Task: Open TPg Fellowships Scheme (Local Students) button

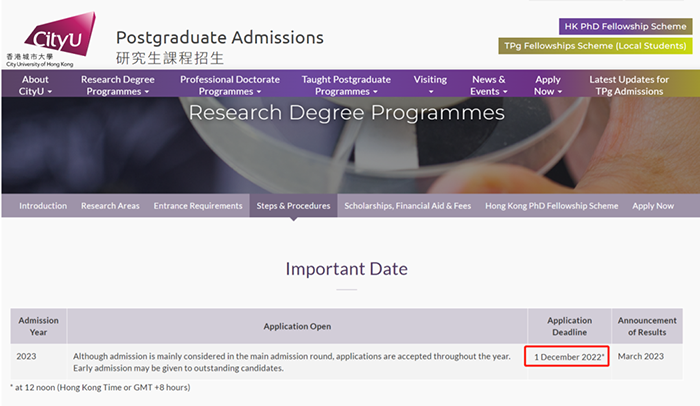Action: (x=596, y=46)
